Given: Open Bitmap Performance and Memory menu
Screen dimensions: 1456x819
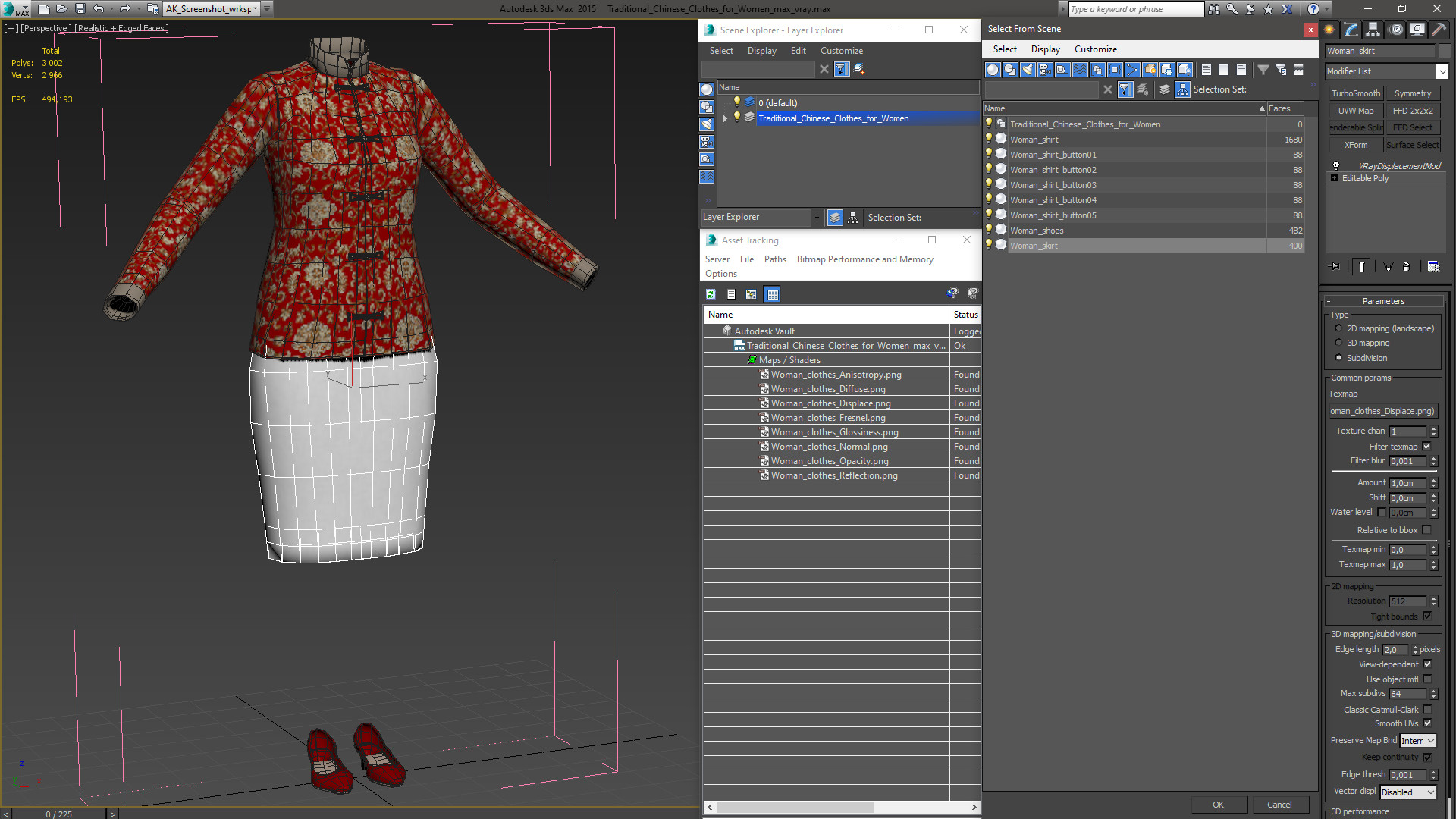Looking at the screenshot, I should 864,259.
